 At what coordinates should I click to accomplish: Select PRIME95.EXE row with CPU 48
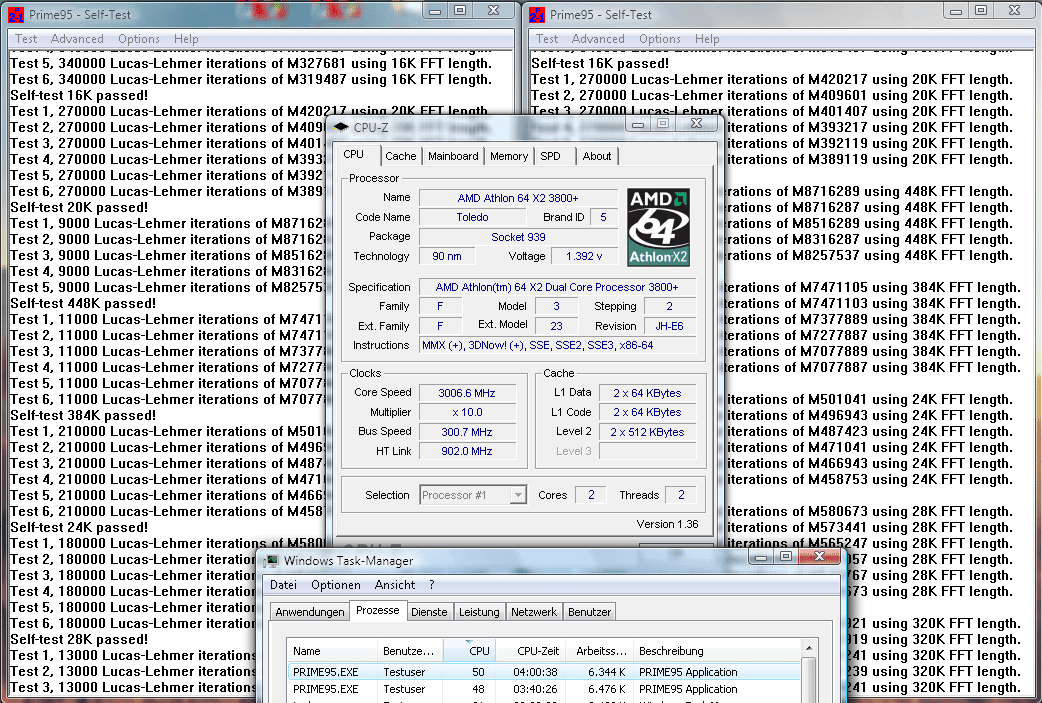(x=544, y=689)
